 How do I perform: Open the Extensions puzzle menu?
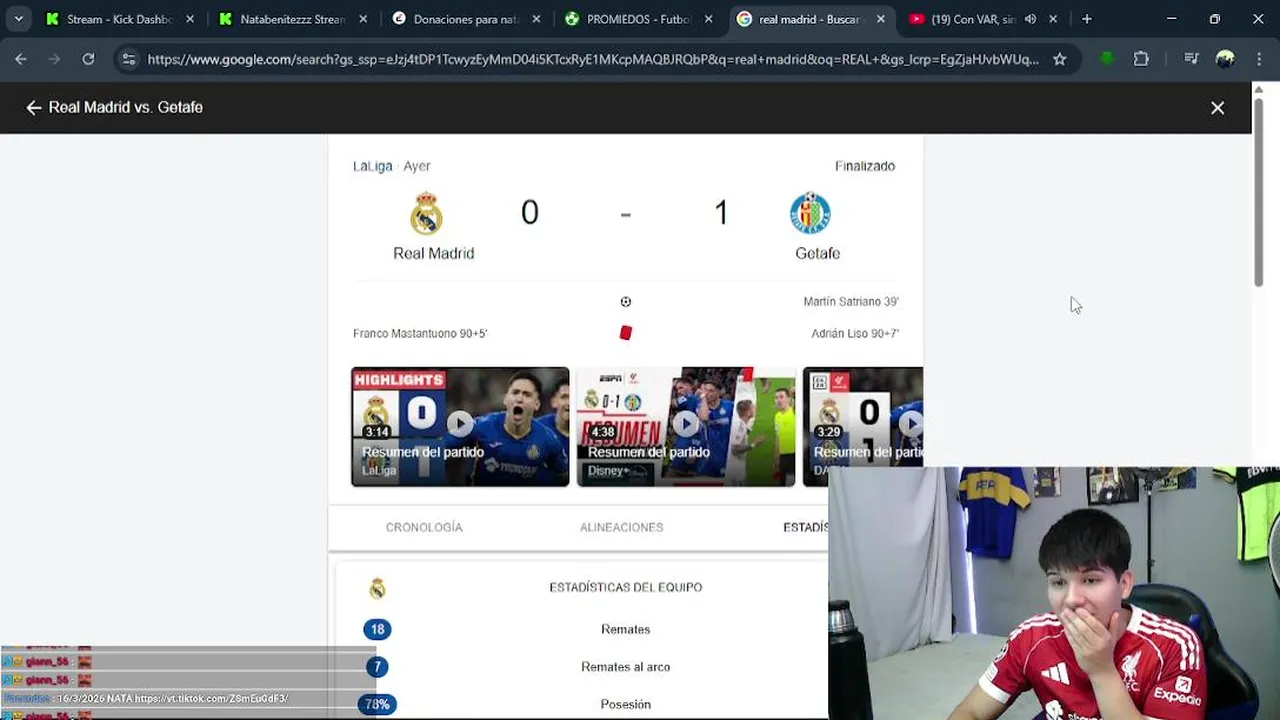point(1141,59)
